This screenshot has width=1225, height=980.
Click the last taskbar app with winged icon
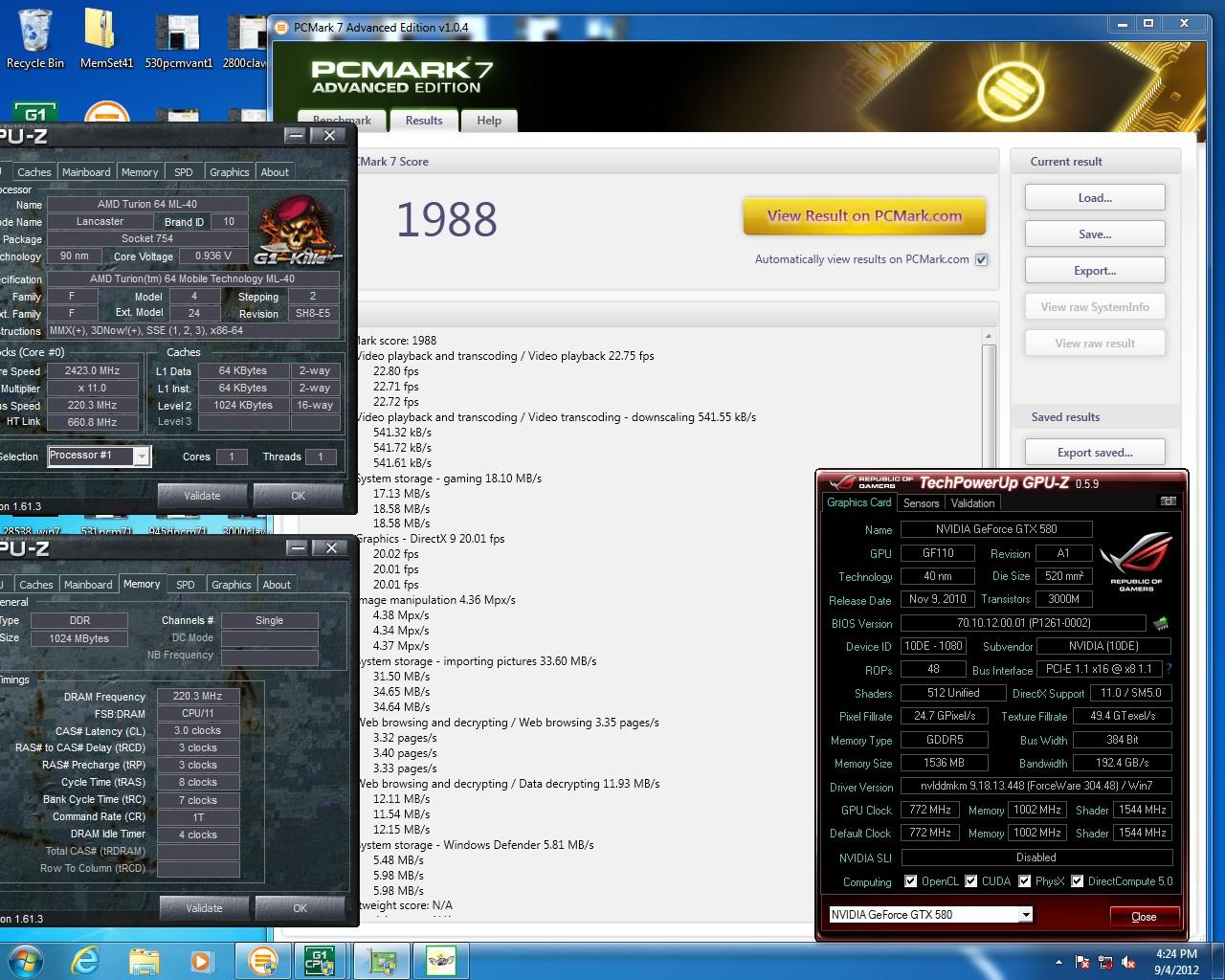click(441, 960)
